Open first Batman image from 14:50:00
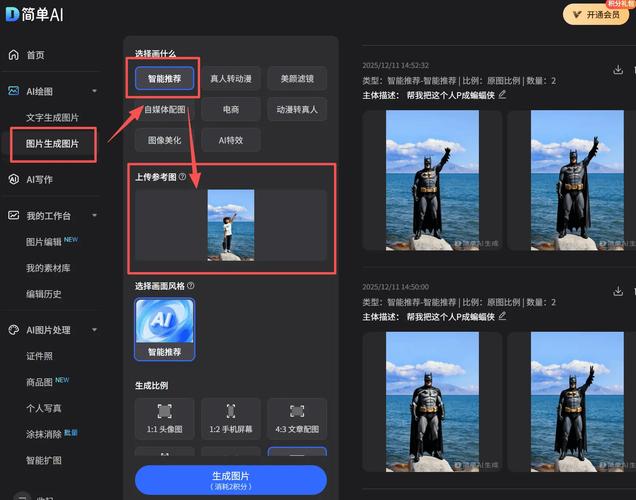Image resolution: width=636 pixels, height=500 pixels. click(x=432, y=402)
